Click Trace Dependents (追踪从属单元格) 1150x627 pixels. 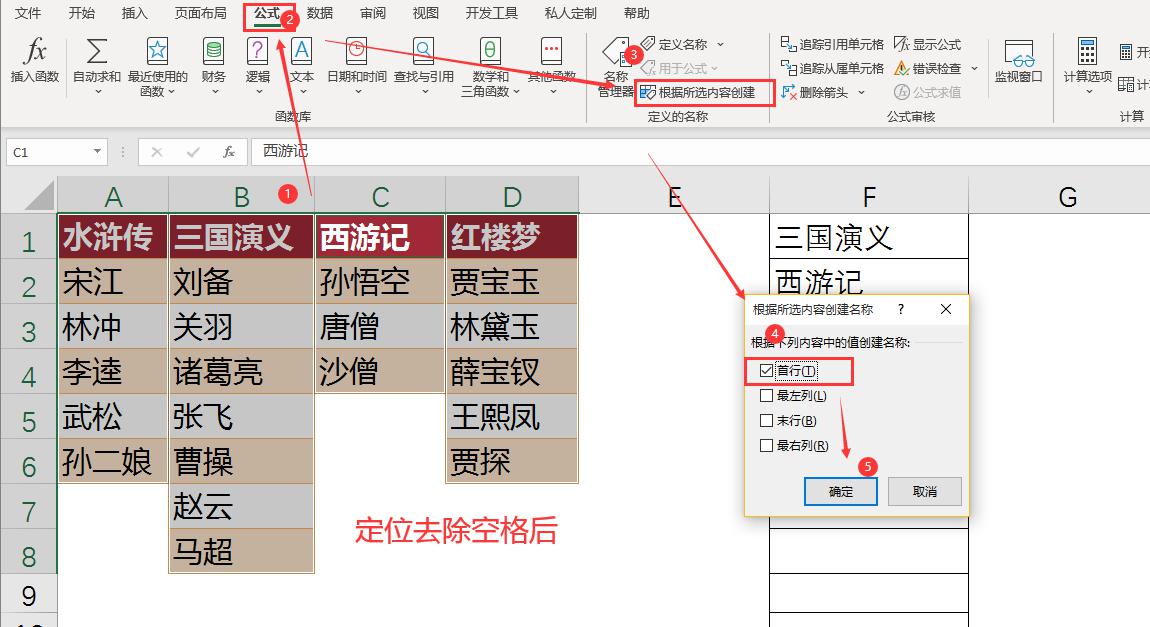point(832,68)
